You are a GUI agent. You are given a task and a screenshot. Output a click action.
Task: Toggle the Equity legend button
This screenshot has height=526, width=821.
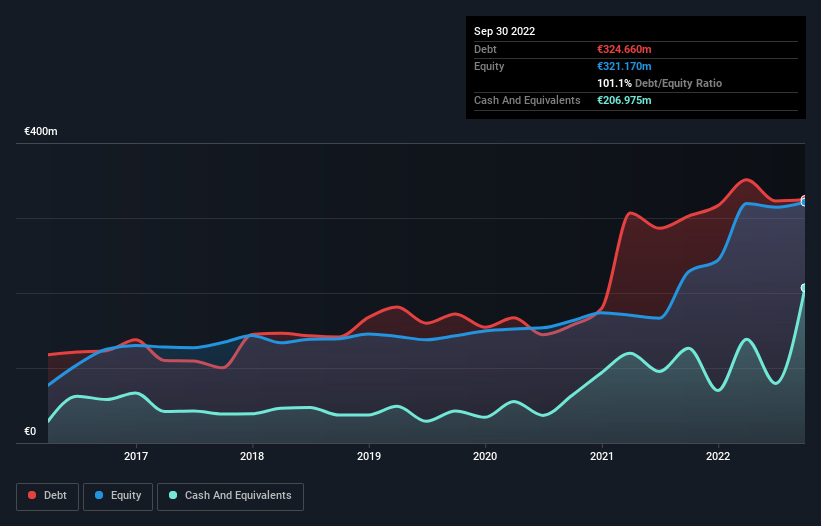[118, 496]
